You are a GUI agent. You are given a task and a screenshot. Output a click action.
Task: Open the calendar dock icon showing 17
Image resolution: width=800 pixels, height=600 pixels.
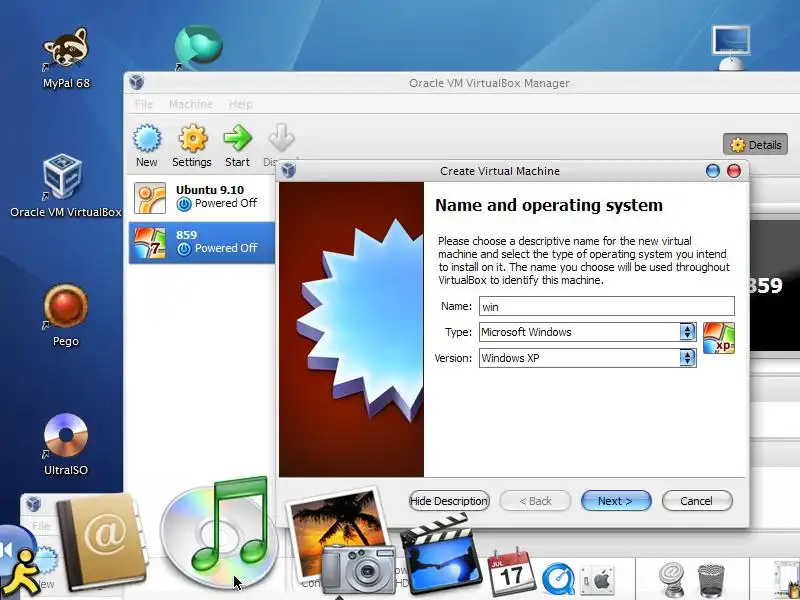point(511,571)
